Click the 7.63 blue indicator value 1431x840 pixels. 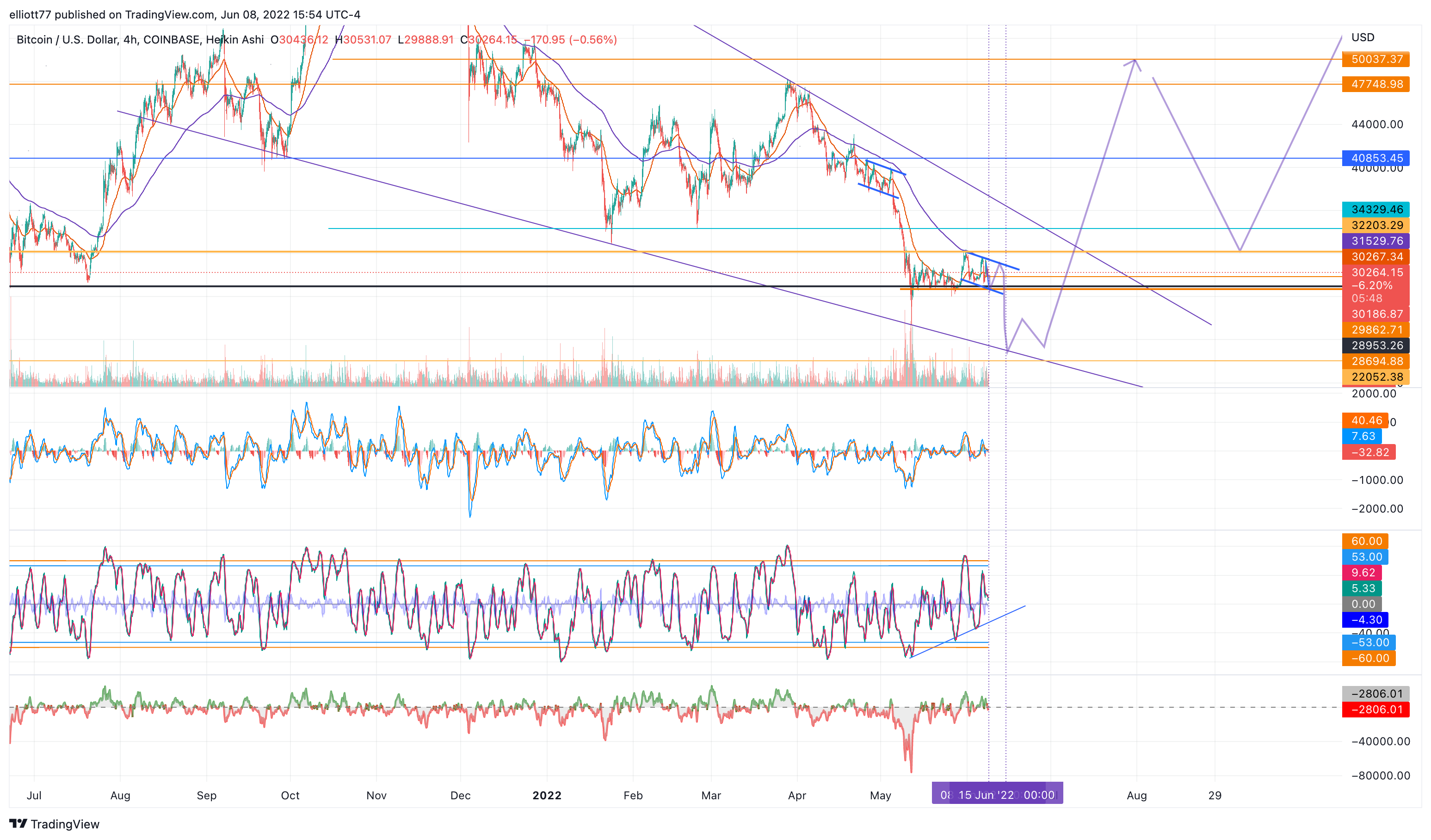[x=1362, y=436]
